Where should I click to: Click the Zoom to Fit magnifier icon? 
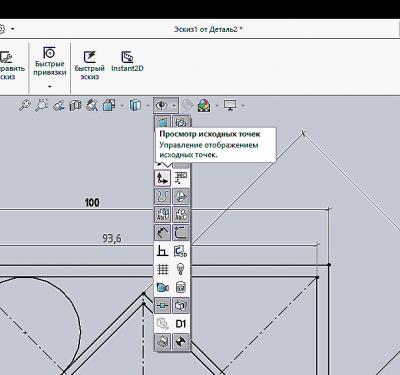pos(25,106)
